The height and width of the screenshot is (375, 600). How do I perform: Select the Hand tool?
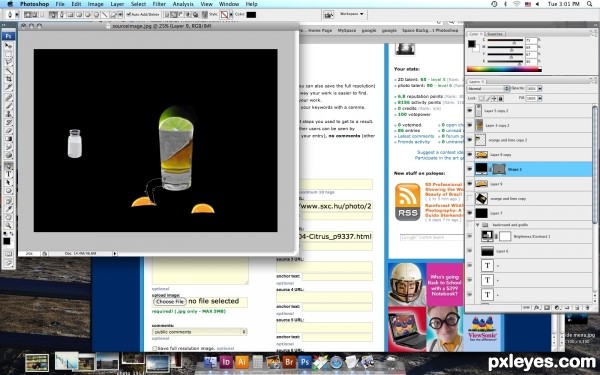[8, 217]
